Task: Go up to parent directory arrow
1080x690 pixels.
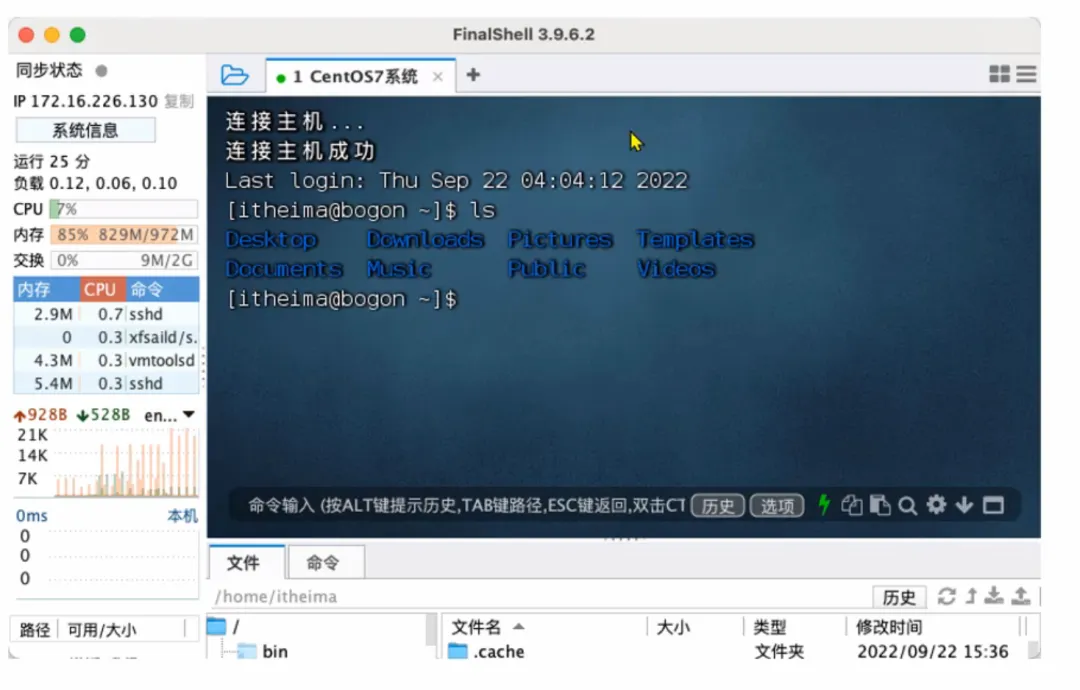Action: (x=971, y=596)
